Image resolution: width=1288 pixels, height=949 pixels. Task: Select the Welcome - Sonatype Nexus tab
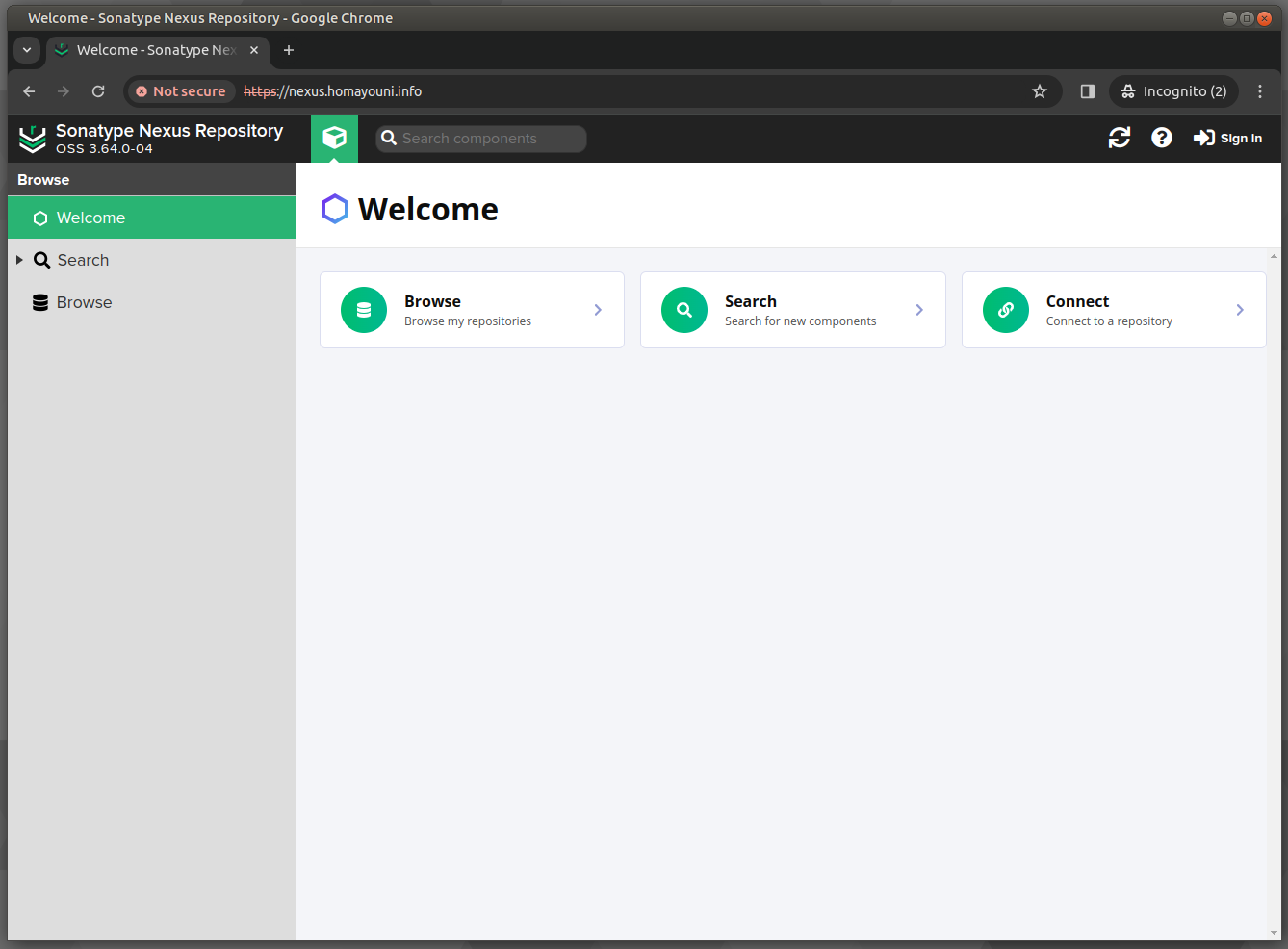(x=156, y=50)
